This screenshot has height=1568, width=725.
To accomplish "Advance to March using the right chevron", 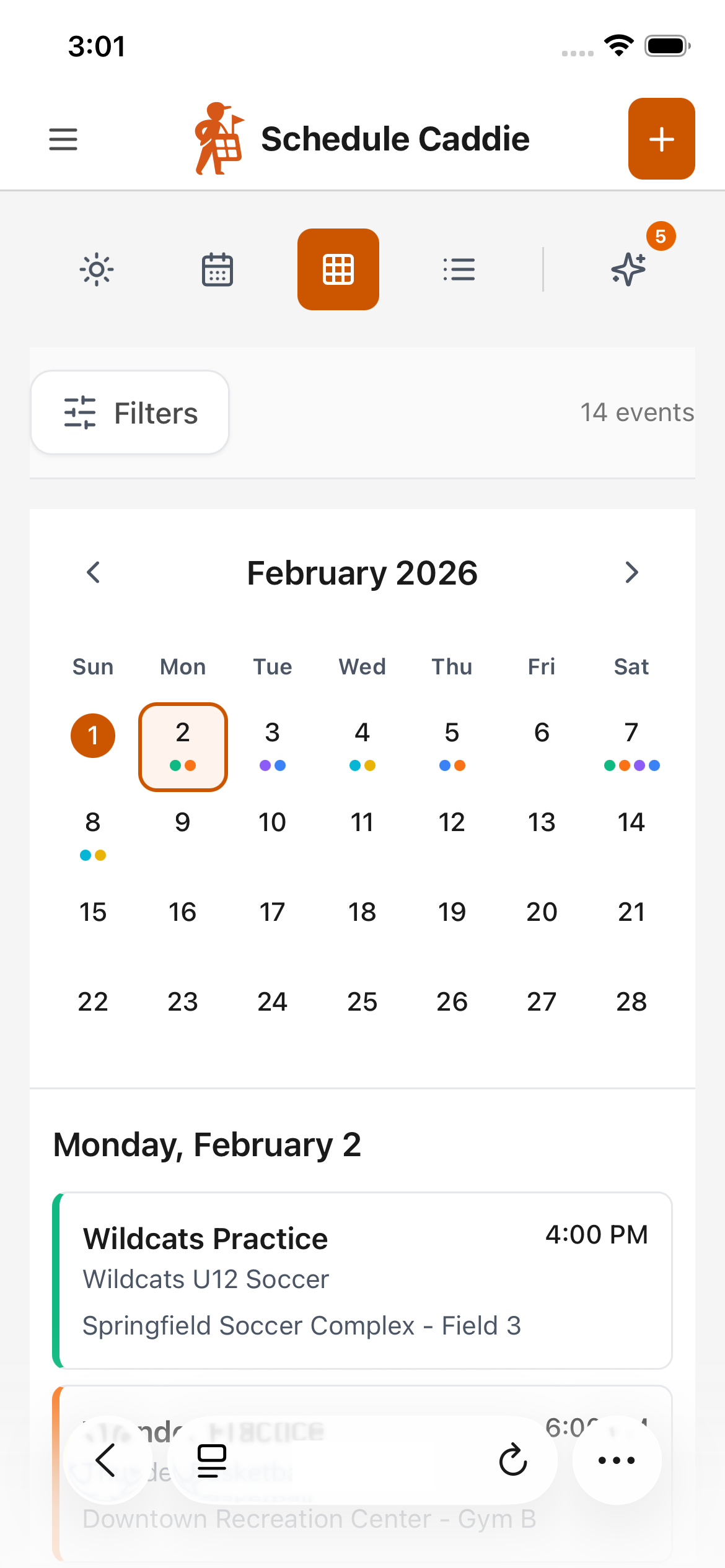I will pos(631,573).
